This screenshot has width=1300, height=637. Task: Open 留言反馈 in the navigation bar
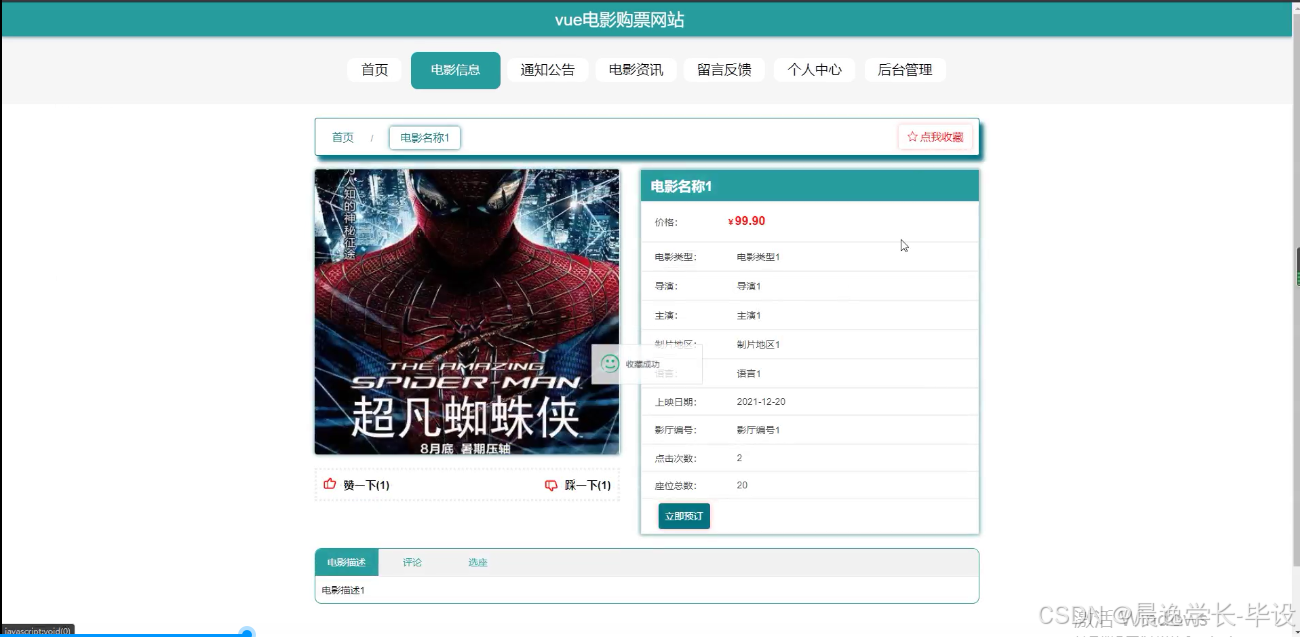click(724, 70)
